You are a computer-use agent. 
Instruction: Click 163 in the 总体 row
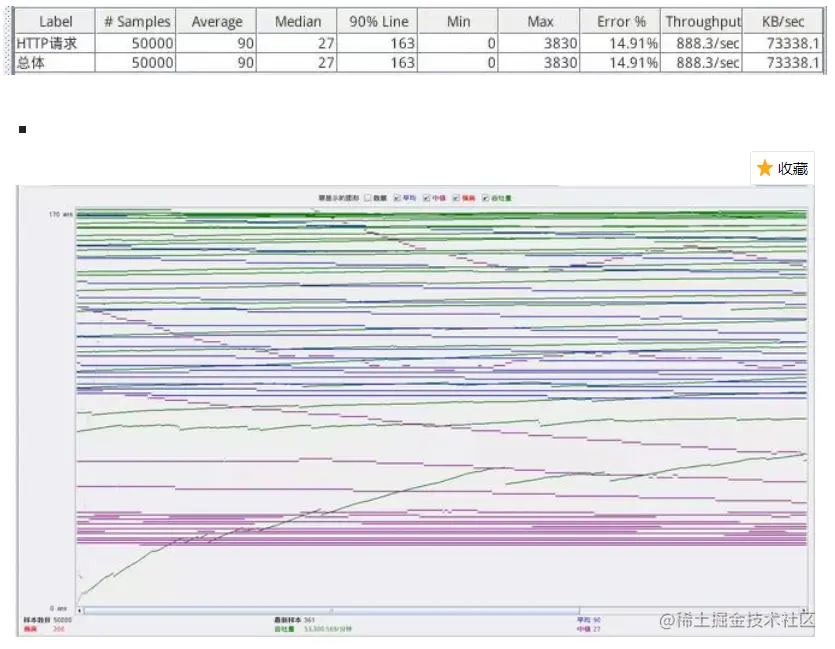coord(403,63)
